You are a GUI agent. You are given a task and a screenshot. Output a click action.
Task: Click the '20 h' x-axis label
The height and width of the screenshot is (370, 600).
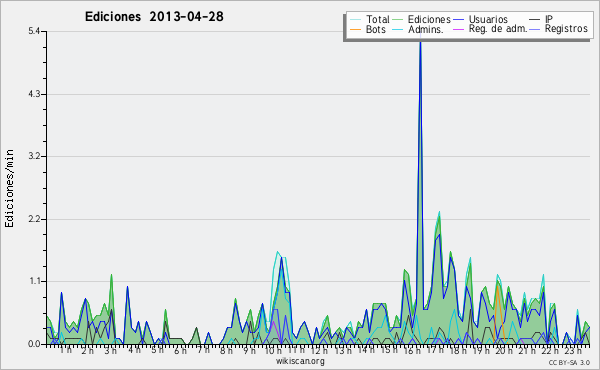(504, 350)
